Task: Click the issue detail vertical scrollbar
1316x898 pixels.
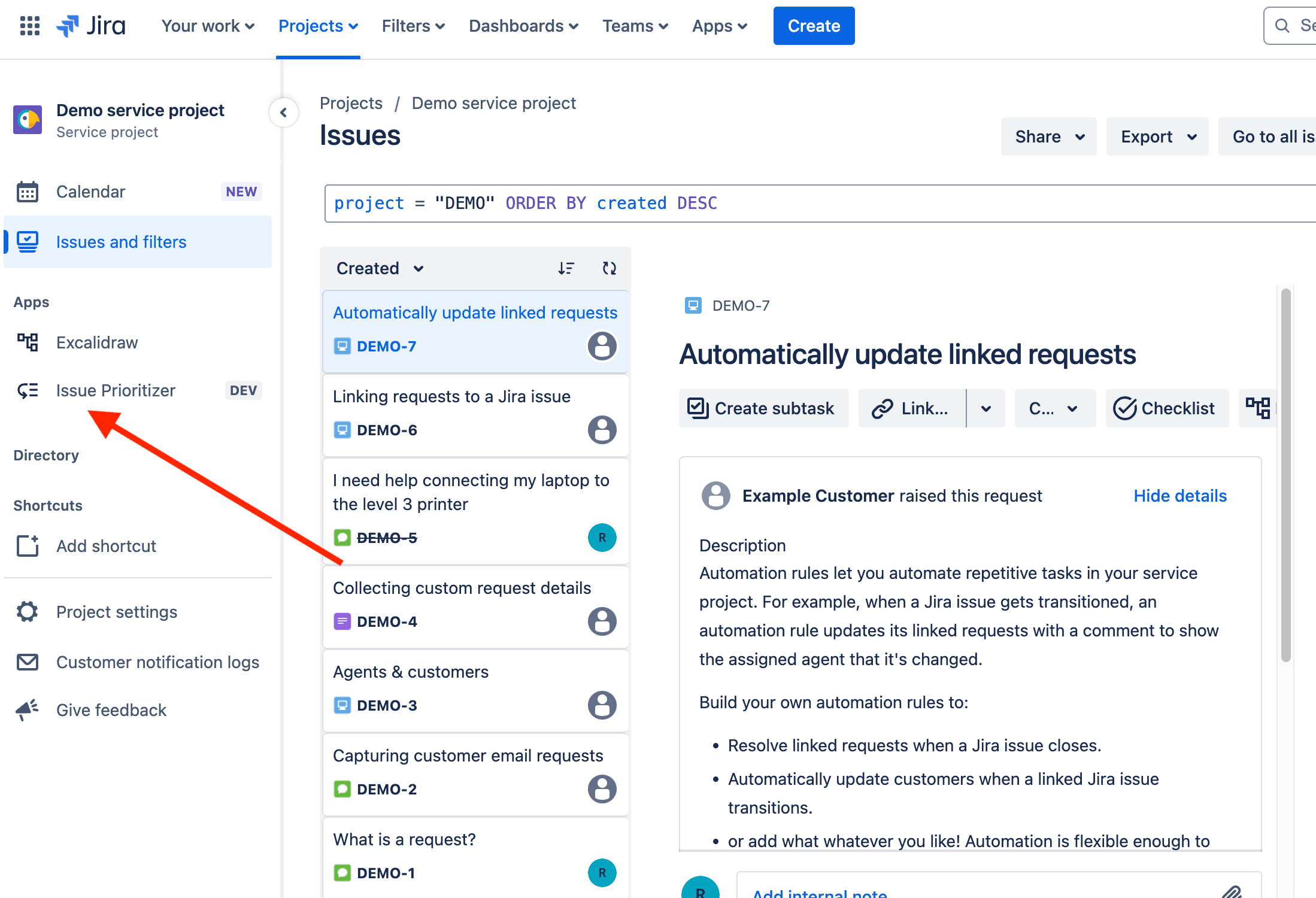Action: point(1285,476)
